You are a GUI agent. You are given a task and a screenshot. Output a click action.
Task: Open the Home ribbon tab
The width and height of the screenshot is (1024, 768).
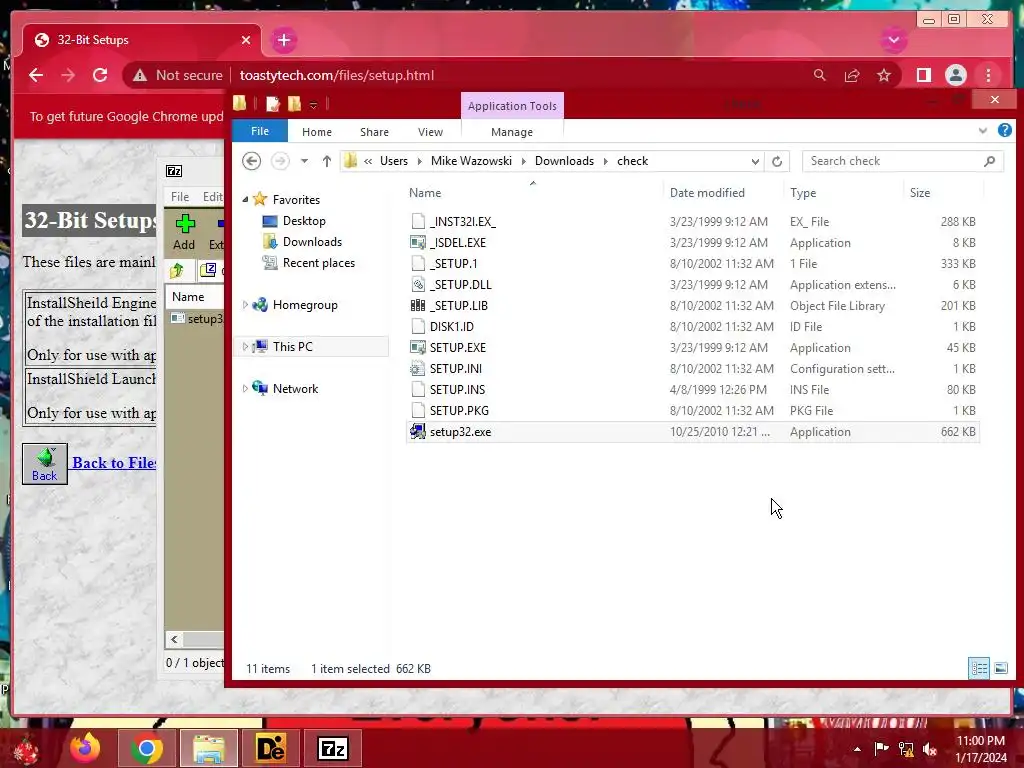(317, 132)
